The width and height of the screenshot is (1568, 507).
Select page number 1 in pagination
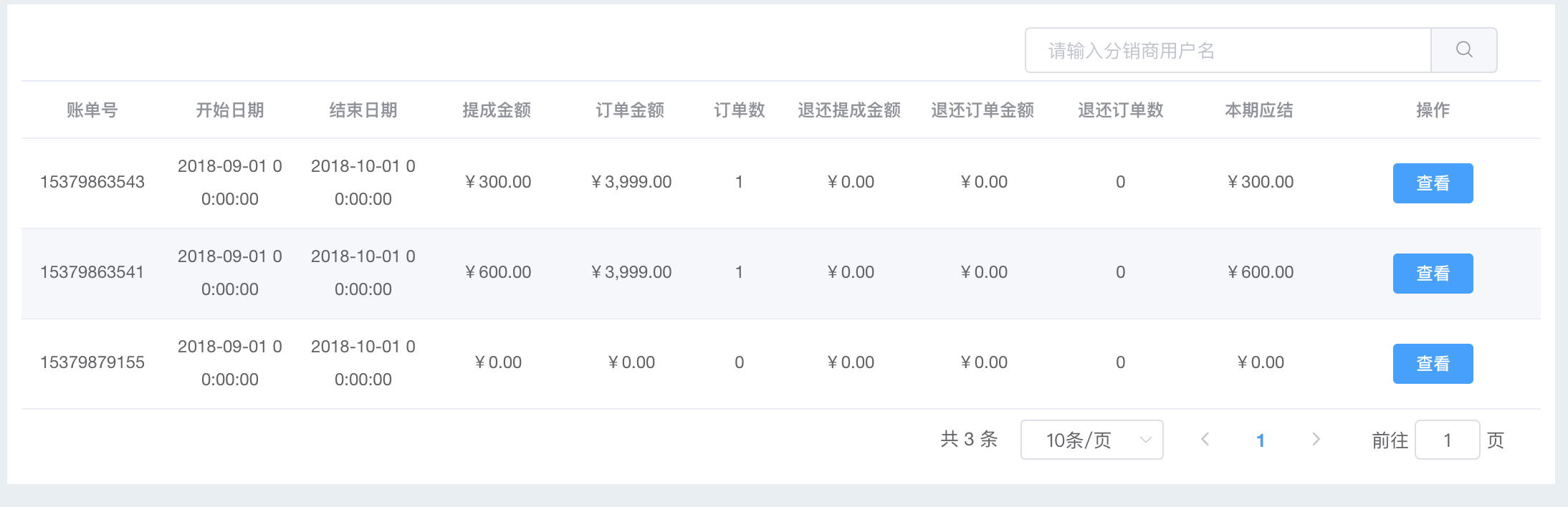coord(1261,440)
